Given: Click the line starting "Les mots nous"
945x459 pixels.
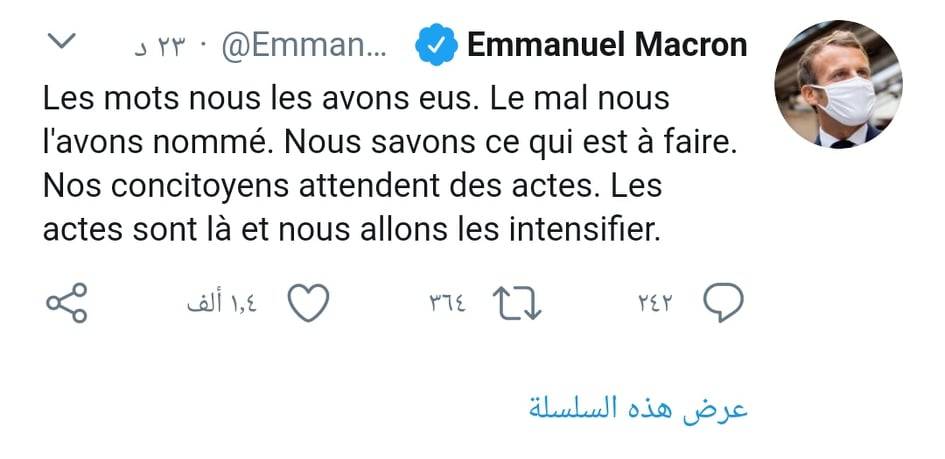Looking at the screenshot, I should pos(357,101).
